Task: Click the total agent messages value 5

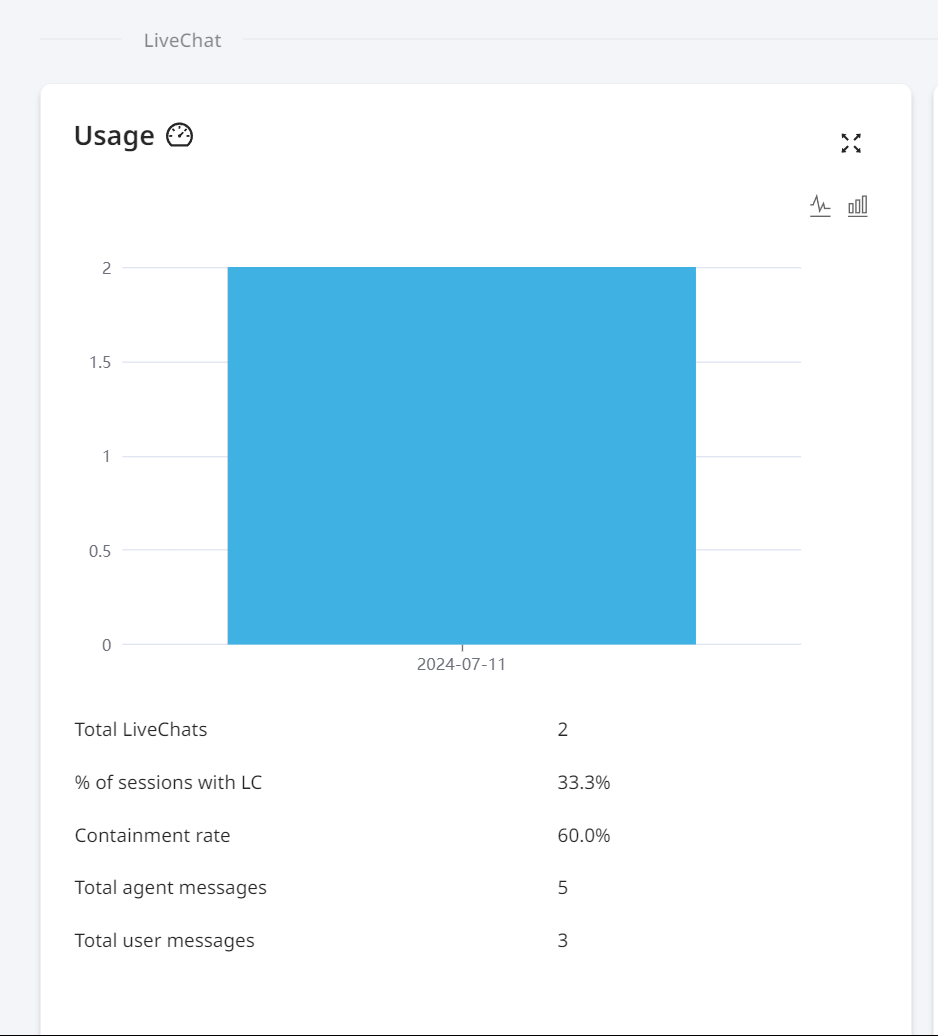Action: tap(563, 887)
